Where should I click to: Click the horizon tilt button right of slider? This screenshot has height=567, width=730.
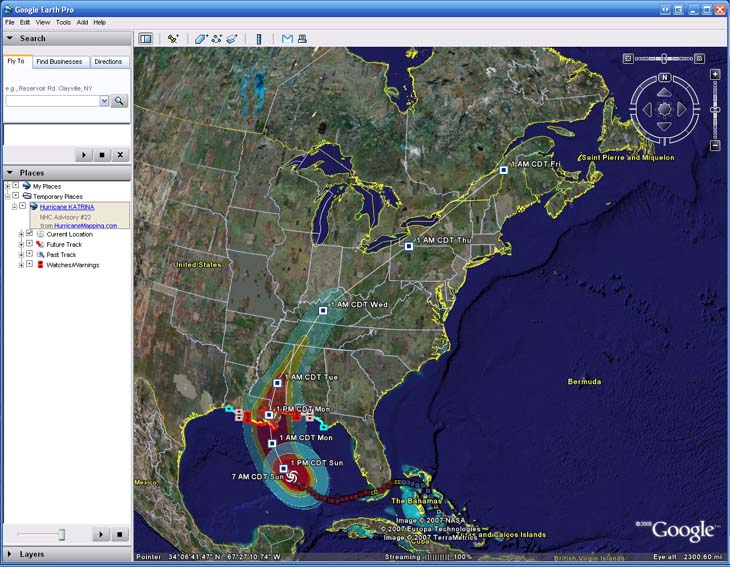[x=699, y=59]
